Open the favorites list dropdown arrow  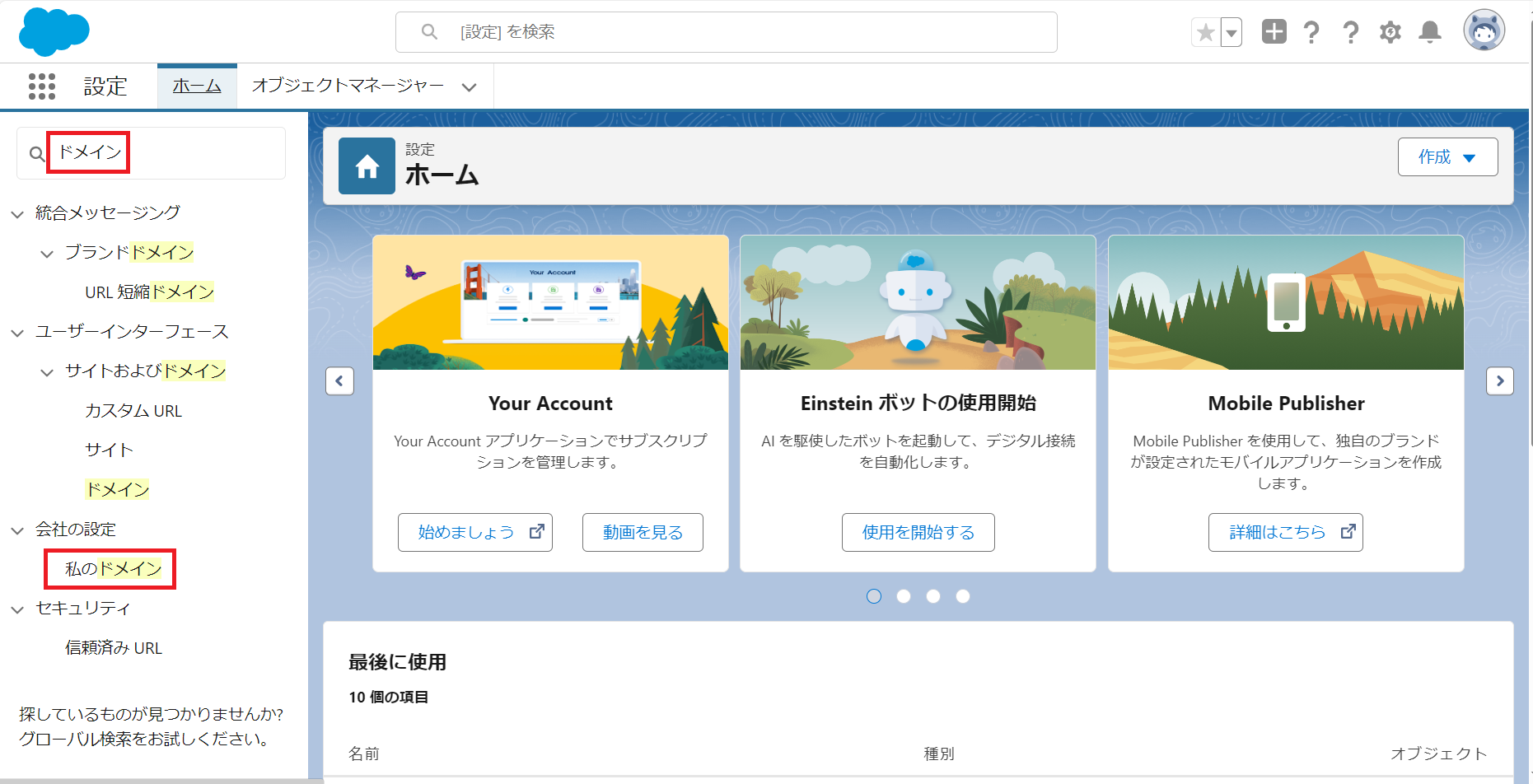click(x=1232, y=33)
